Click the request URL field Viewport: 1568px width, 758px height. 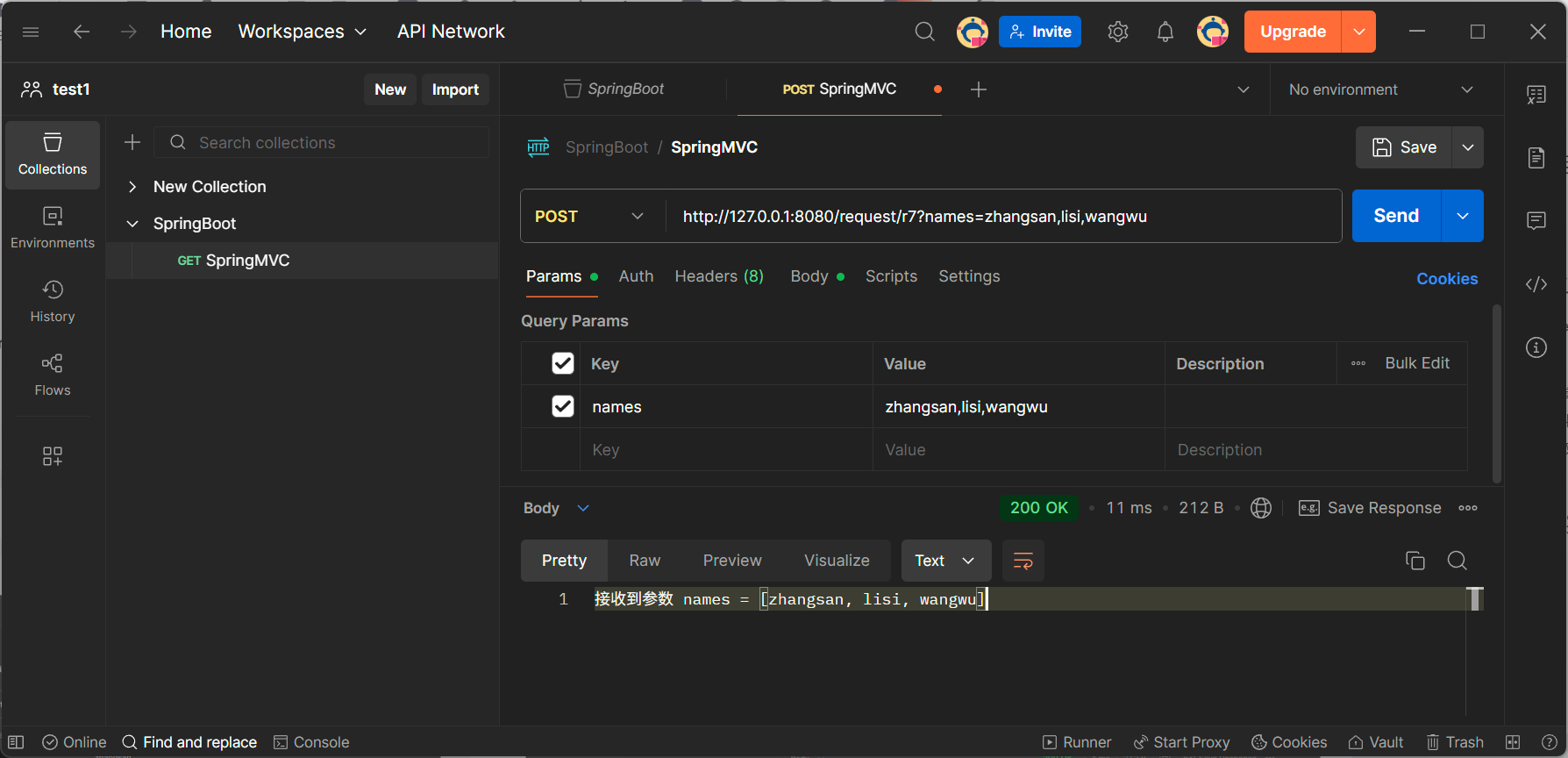(x=1004, y=216)
